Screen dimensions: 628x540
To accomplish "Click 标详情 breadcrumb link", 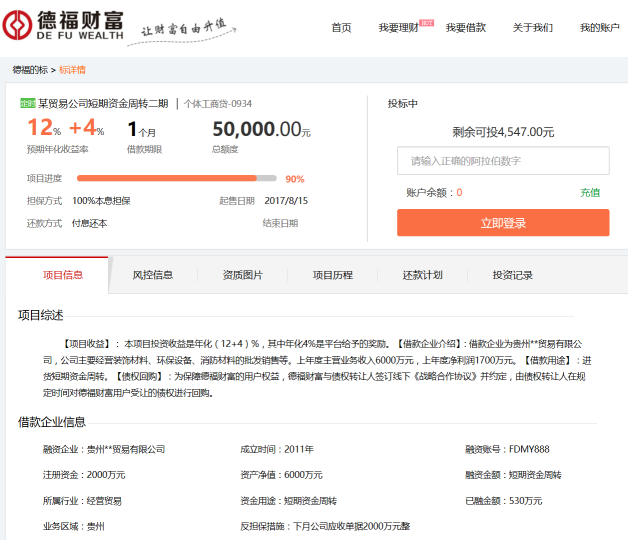I will coord(73,70).
